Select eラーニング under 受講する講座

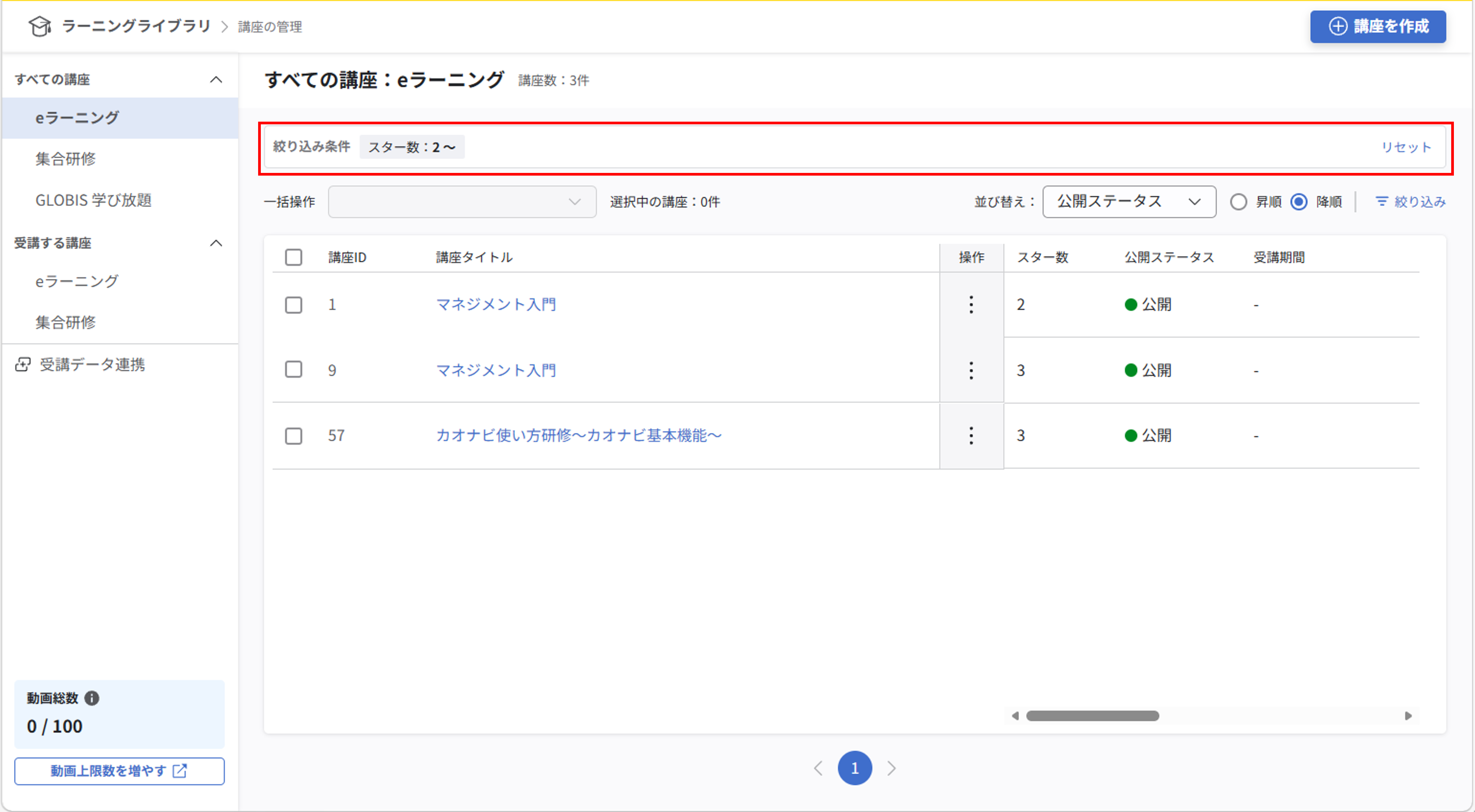pyautogui.click(x=120, y=282)
